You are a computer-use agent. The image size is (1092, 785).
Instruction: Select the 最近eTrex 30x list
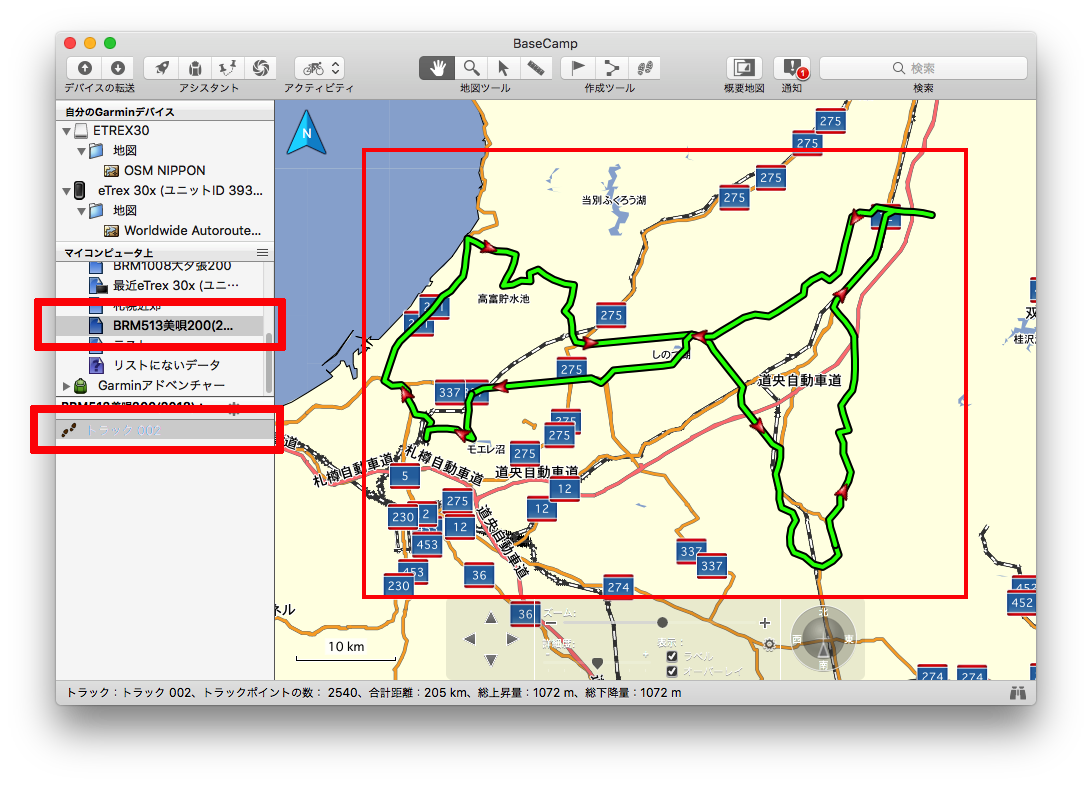pyautogui.click(x=164, y=286)
